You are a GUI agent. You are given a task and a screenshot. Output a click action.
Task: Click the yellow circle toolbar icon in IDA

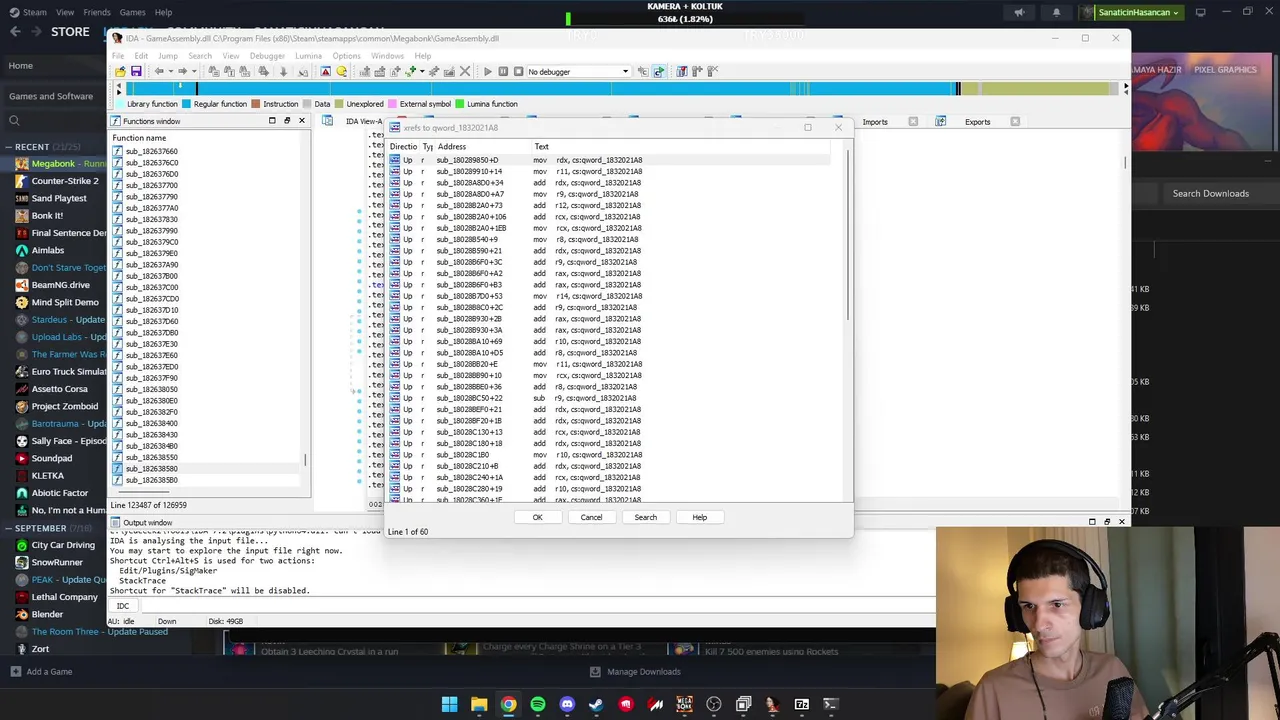point(341,71)
